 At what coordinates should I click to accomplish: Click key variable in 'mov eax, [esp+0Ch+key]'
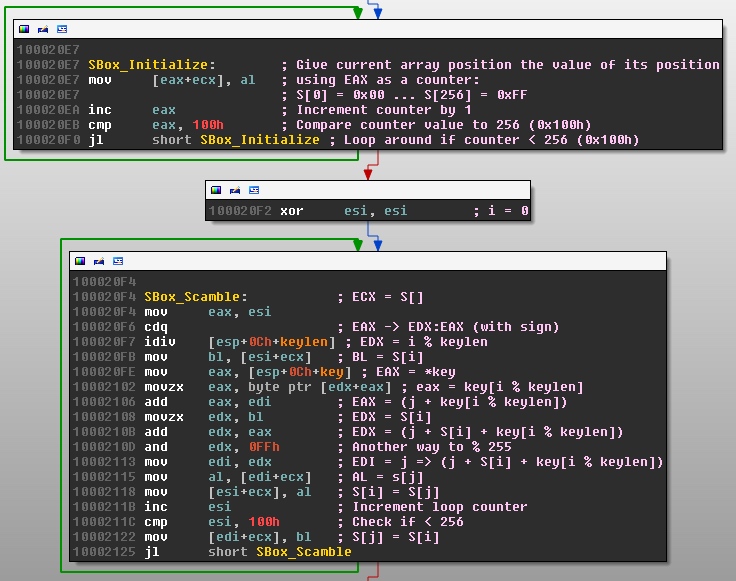click(x=332, y=372)
